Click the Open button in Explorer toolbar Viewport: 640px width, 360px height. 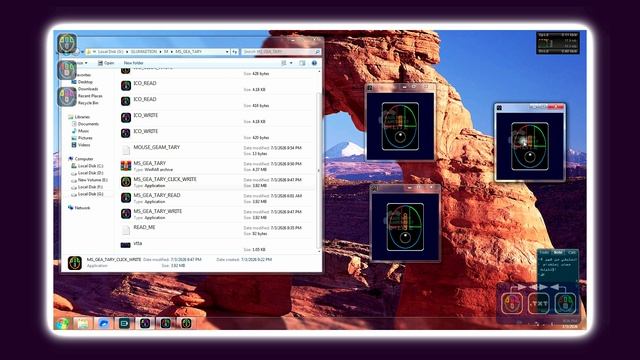[106, 63]
